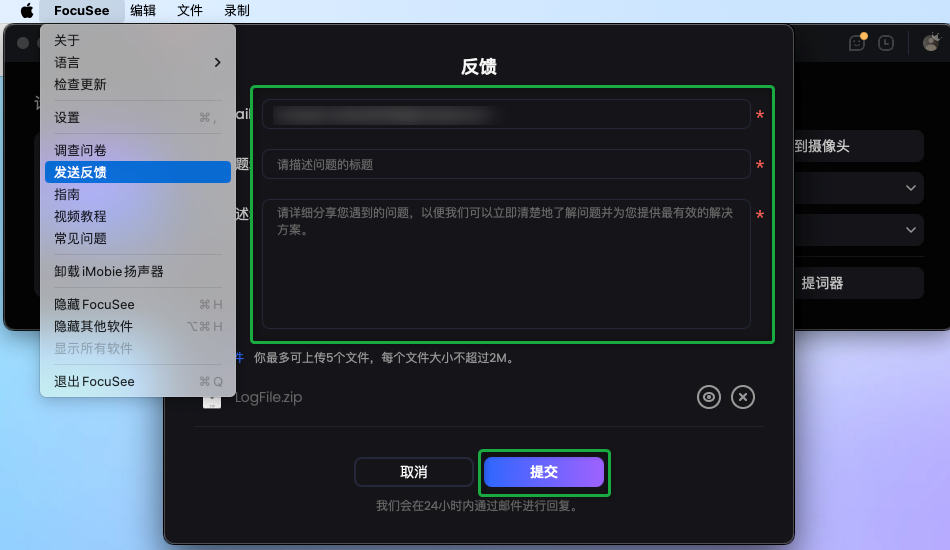This screenshot has height=550, width=950.
Task: Remove LogFile.zip with the X icon
Action: point(742,397)
